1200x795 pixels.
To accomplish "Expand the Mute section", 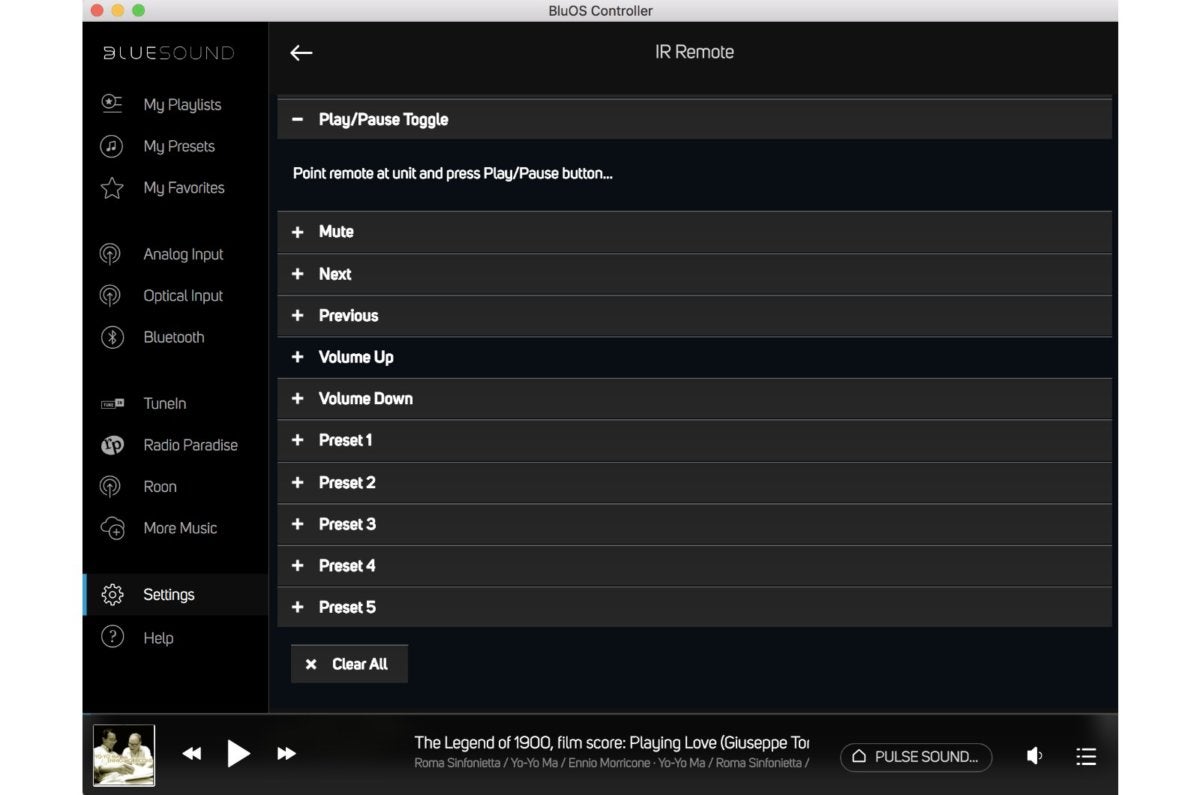I will tap(694, 232).
